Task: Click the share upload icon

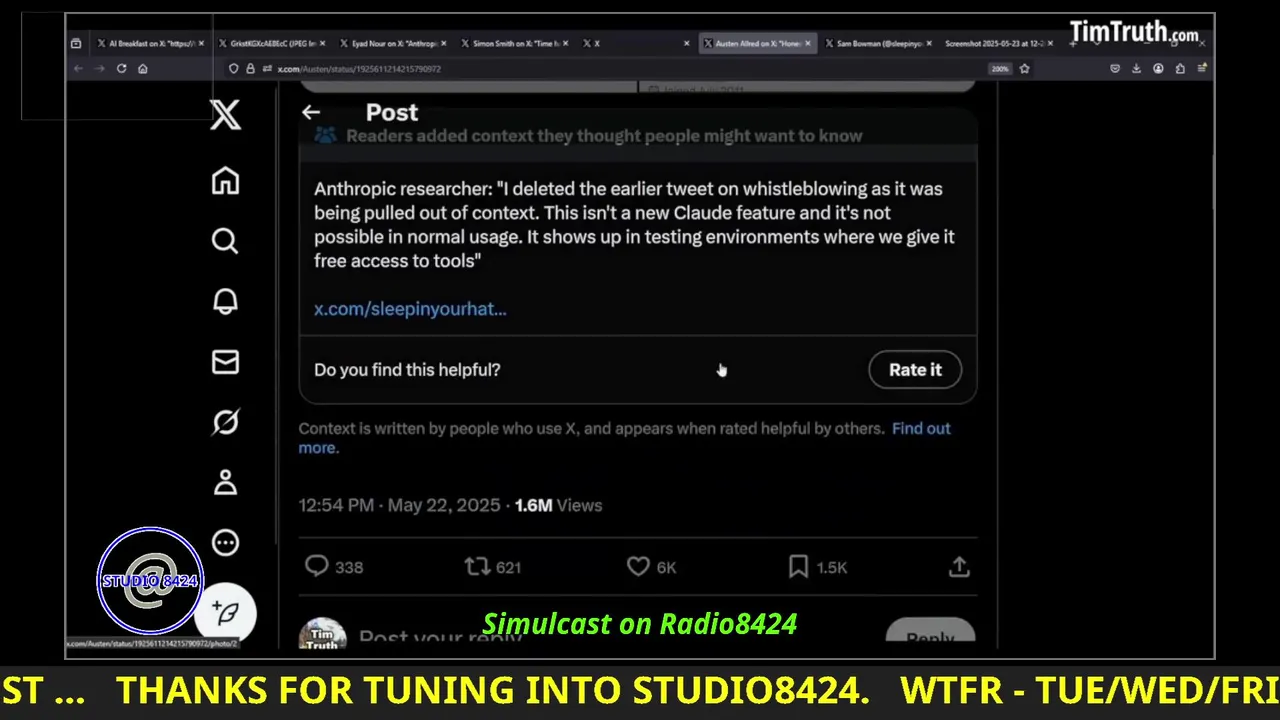Action: click(x=959, y=567)
